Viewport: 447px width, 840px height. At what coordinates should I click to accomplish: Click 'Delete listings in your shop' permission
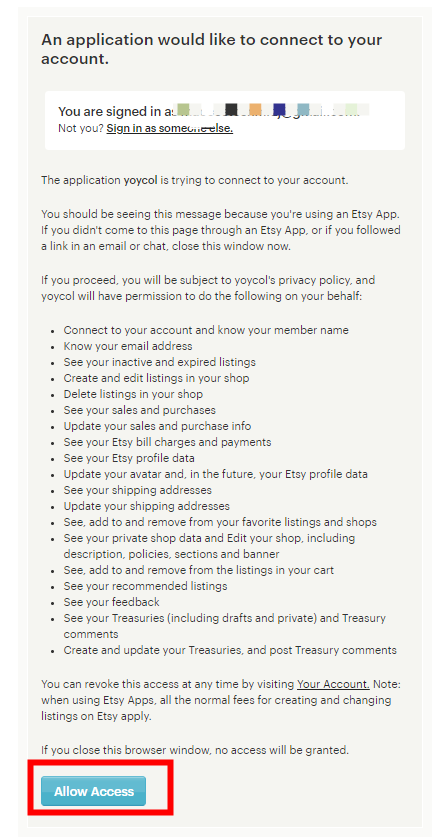[133, 394]
